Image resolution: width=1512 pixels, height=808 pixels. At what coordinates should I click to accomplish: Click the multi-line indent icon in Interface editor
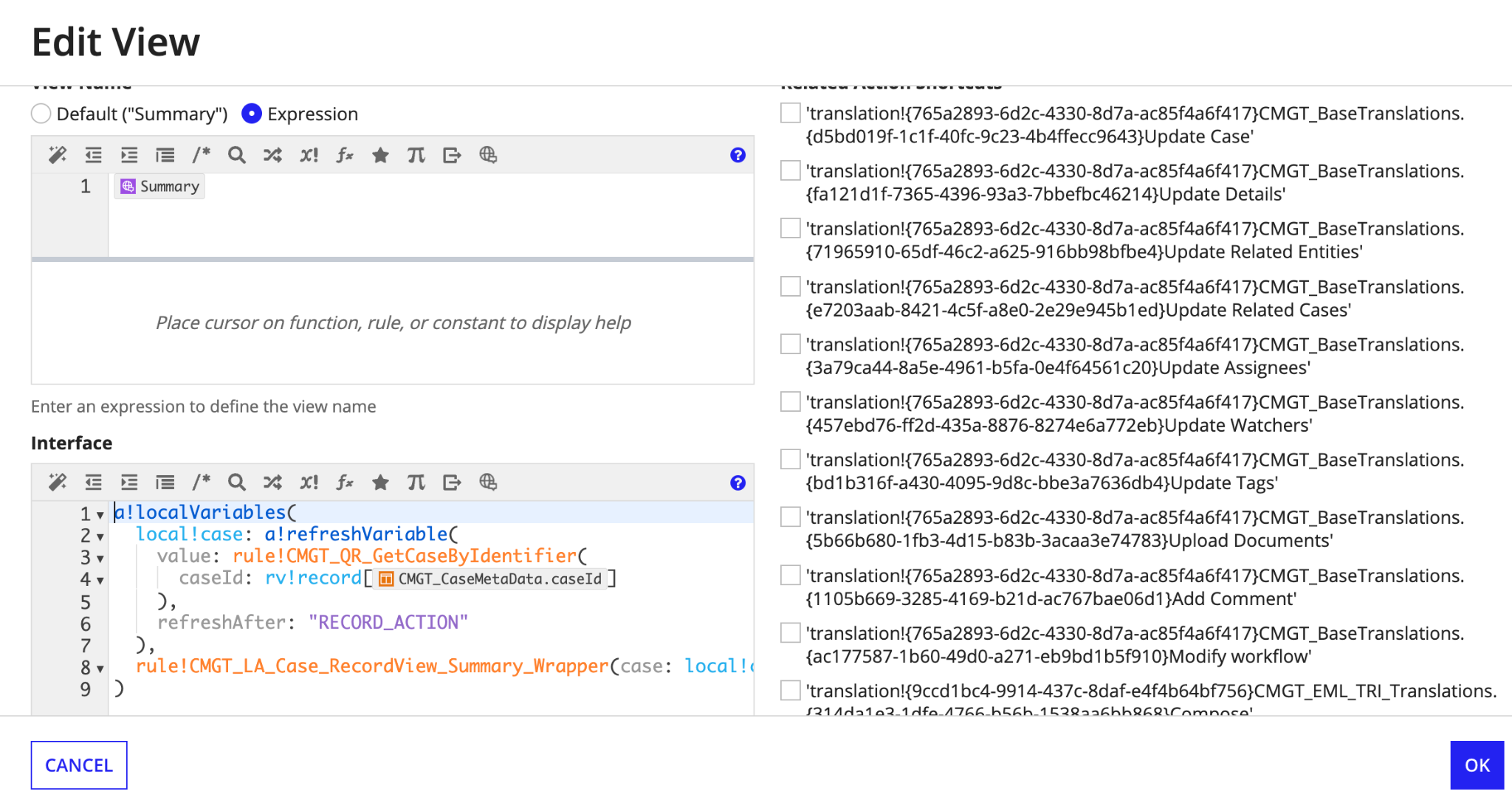coord(165,483)
